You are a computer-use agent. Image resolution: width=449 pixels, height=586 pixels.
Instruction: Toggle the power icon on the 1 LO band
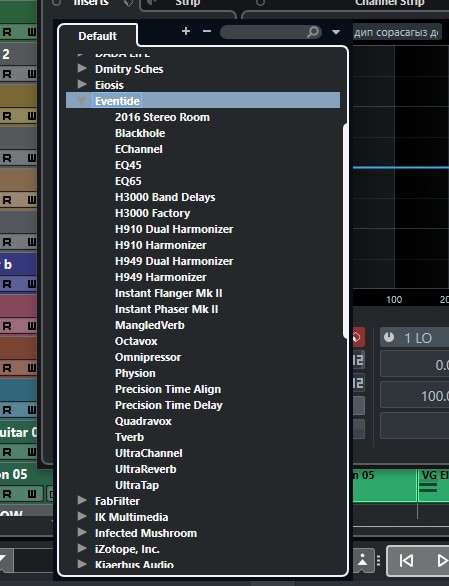[x=389, y=337]
